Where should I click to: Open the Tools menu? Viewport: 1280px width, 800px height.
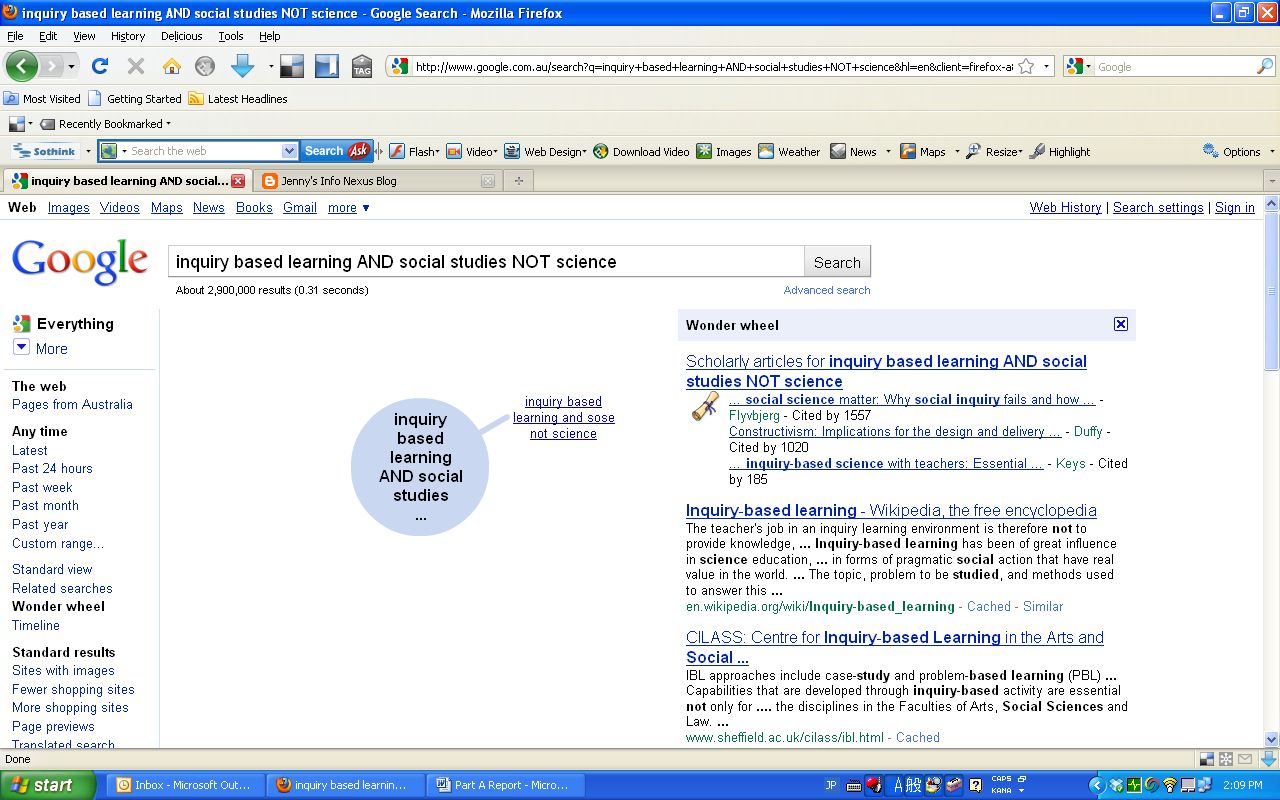pyautogui.click(x=231, y=36)
